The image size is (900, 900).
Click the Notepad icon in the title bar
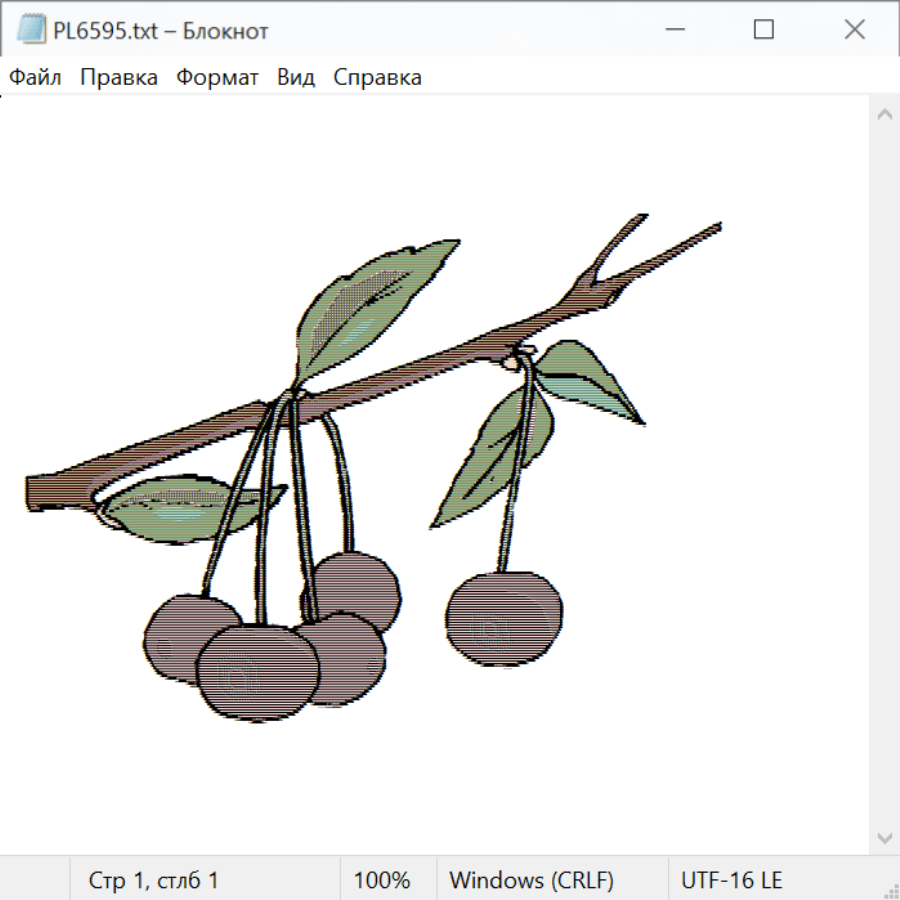[31, 30]
